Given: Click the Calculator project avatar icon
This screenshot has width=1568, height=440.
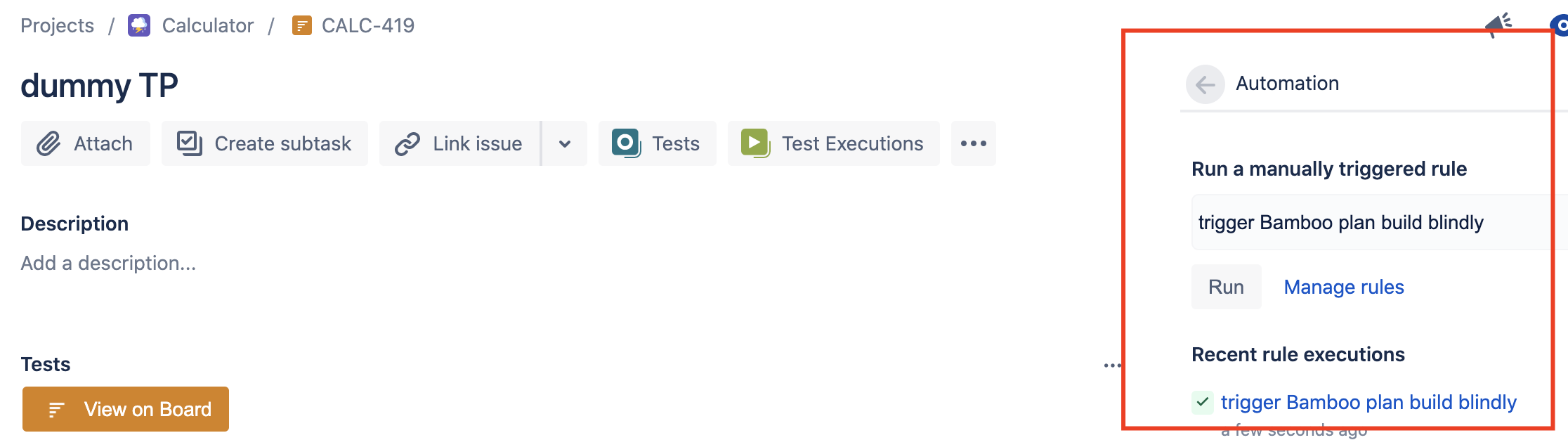Looking at the screenshot, I should coord(139,26).
